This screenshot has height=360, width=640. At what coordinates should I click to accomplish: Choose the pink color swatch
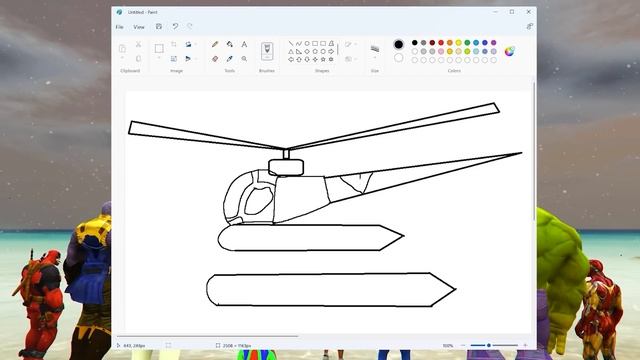(x=441, y=51)
